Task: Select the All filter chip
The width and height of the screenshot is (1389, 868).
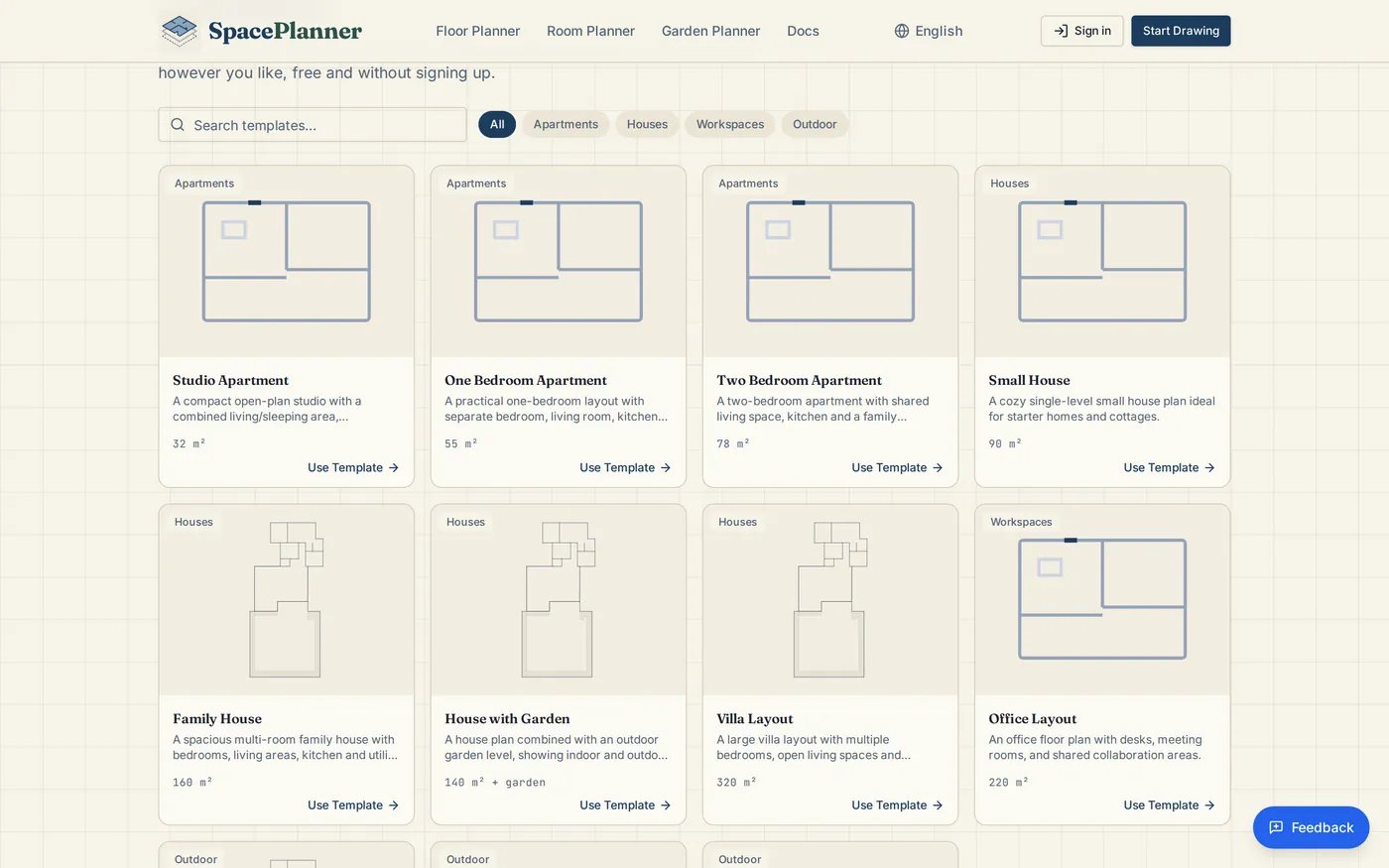Action: [x=497, y=124]
